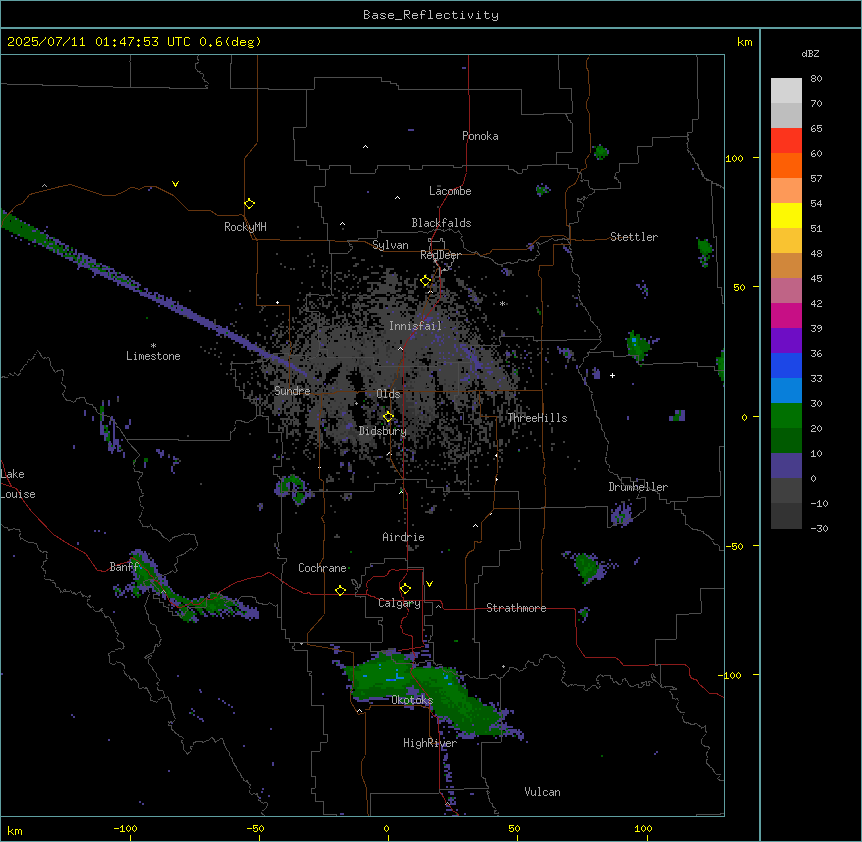
Task: Click the Airdrie city label
Action: (403, 537)
